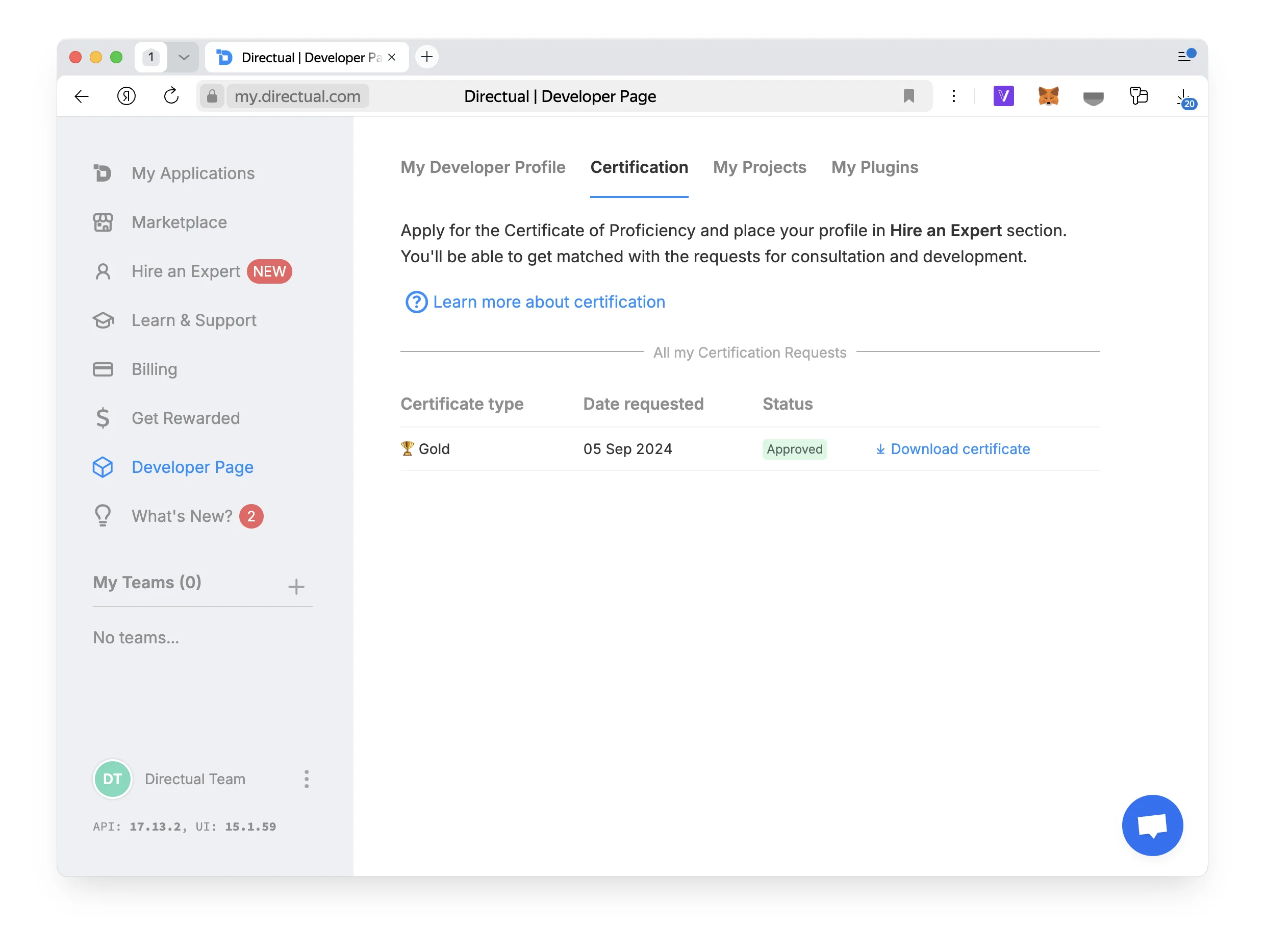Screen dimensions: 1265x952
Task: Click the red 2 notification badge
Action: [251, 516]
